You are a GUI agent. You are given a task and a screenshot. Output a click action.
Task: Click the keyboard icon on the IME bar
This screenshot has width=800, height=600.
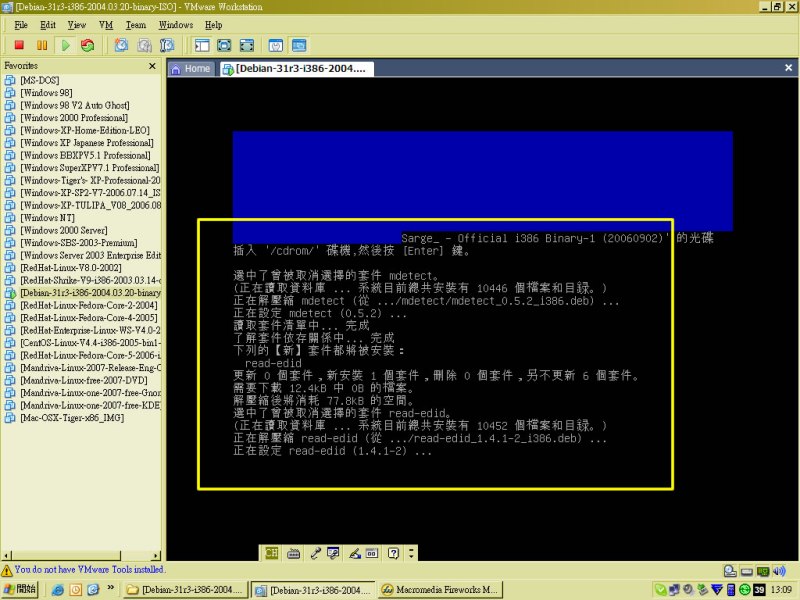[x=293, y=553]
